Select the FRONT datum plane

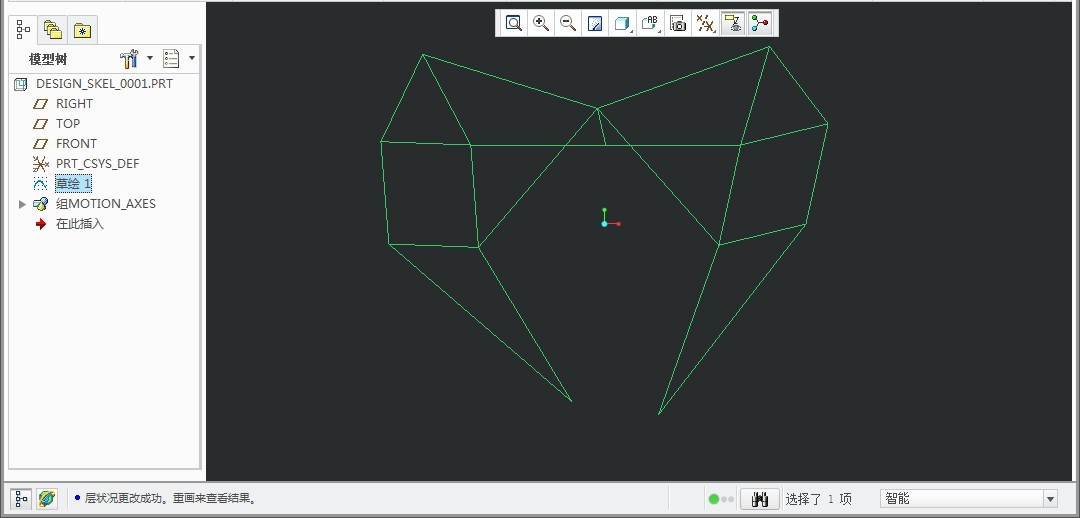click(x=76, y=144)
